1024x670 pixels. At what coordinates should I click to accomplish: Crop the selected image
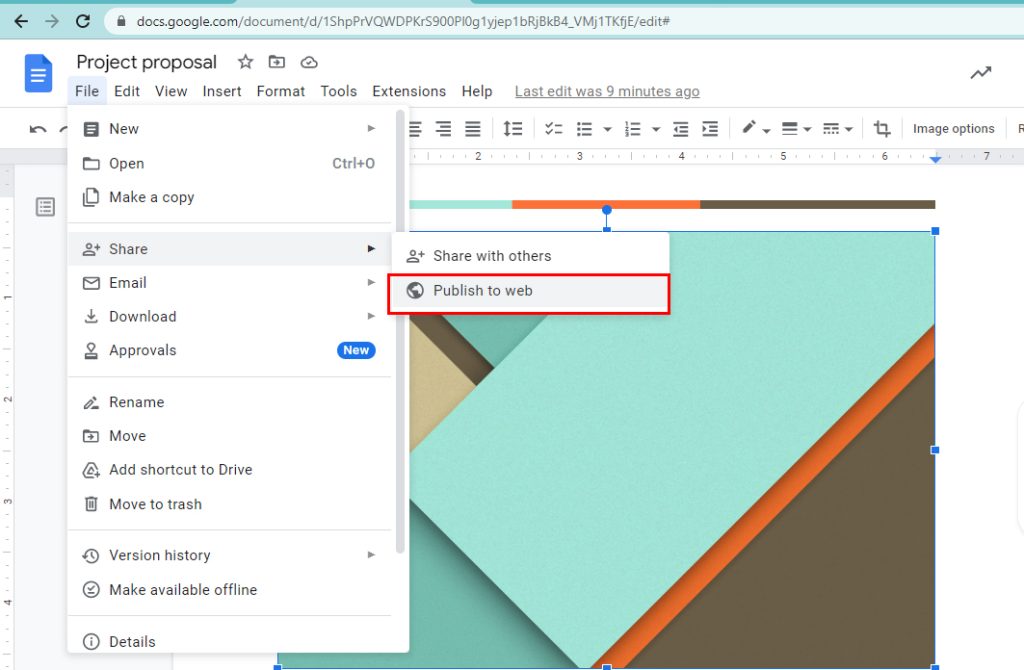(881, 128)
